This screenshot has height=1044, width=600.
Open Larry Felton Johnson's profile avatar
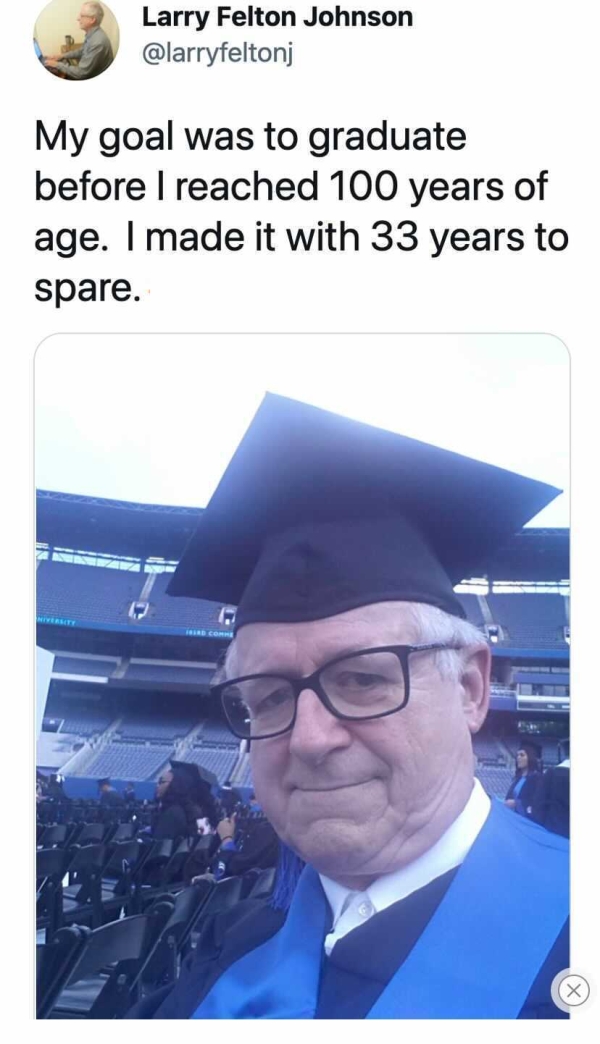point(76,38)
